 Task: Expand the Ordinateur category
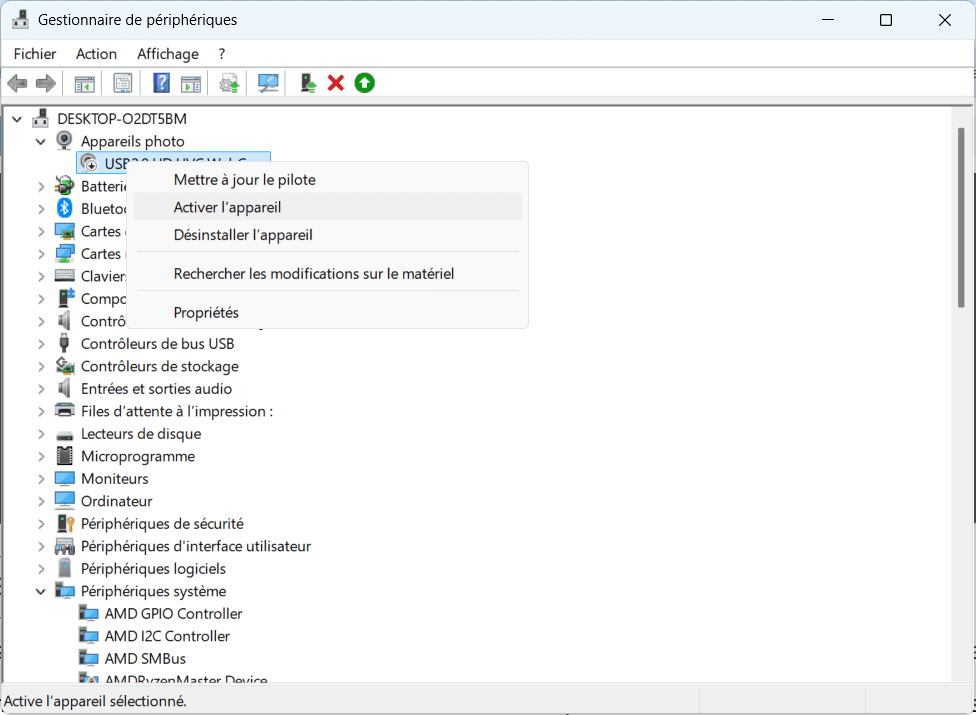[41, 501]
